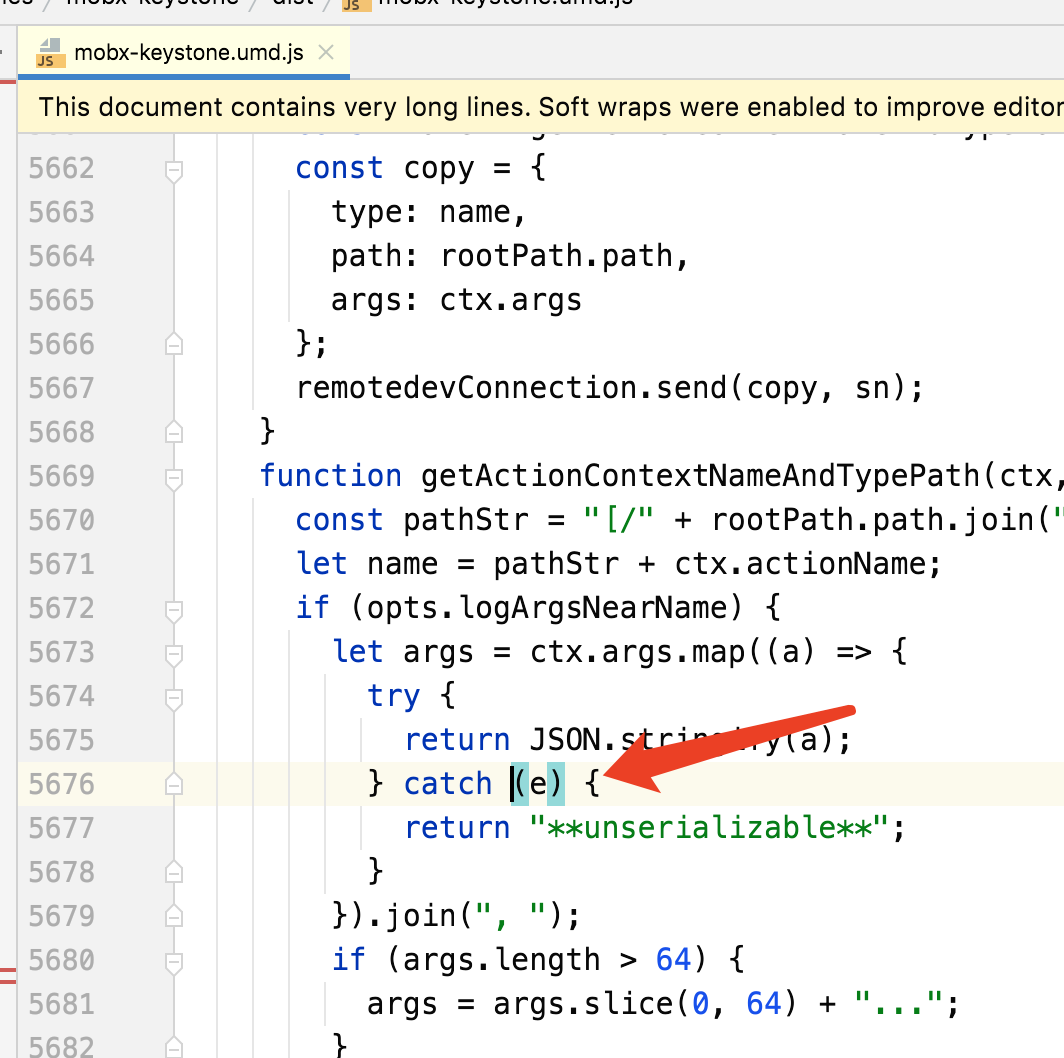
Task: Click the fold end marker at line 5668
Action: coord(173,432)
